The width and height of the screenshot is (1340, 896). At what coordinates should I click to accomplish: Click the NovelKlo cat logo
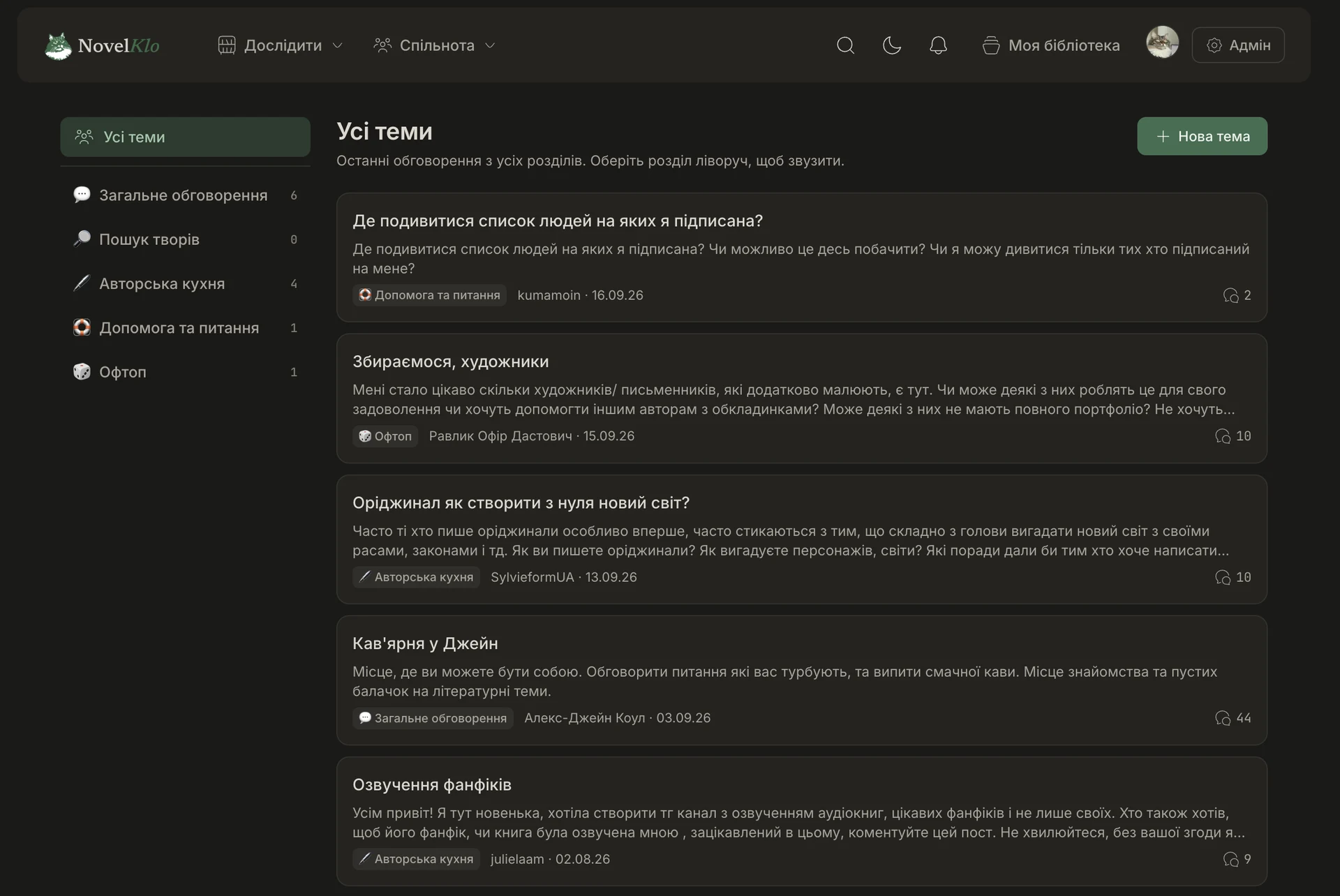click(58, 46)
